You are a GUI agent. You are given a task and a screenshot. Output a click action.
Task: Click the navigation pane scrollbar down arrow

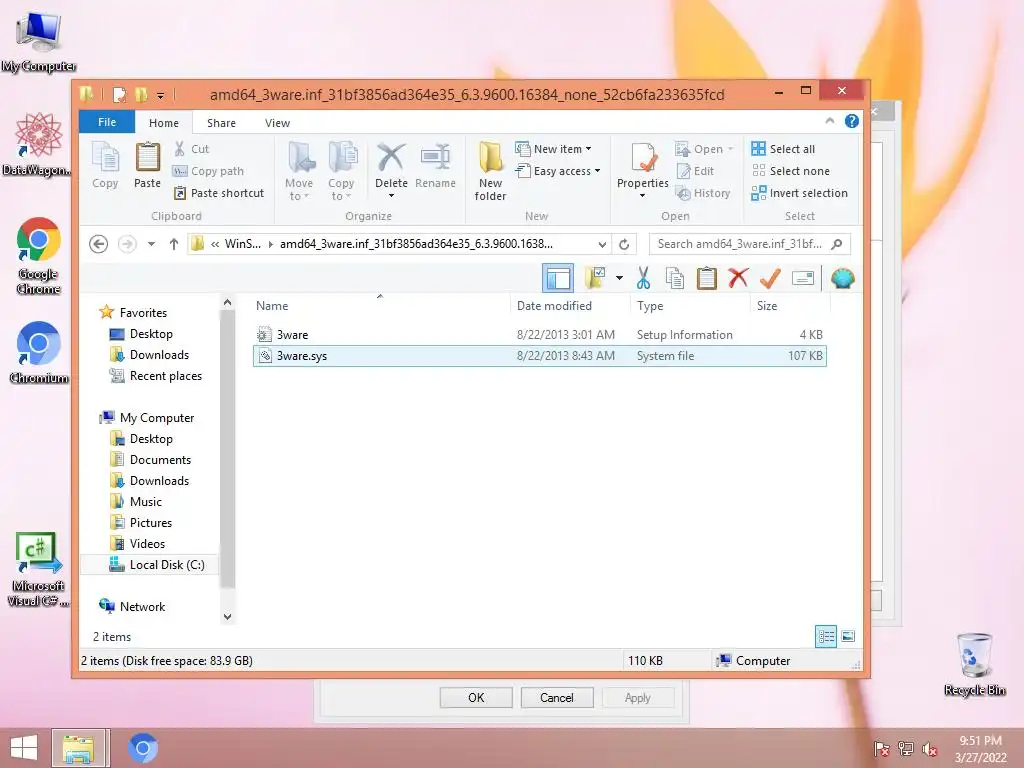[x=227, y=616]
